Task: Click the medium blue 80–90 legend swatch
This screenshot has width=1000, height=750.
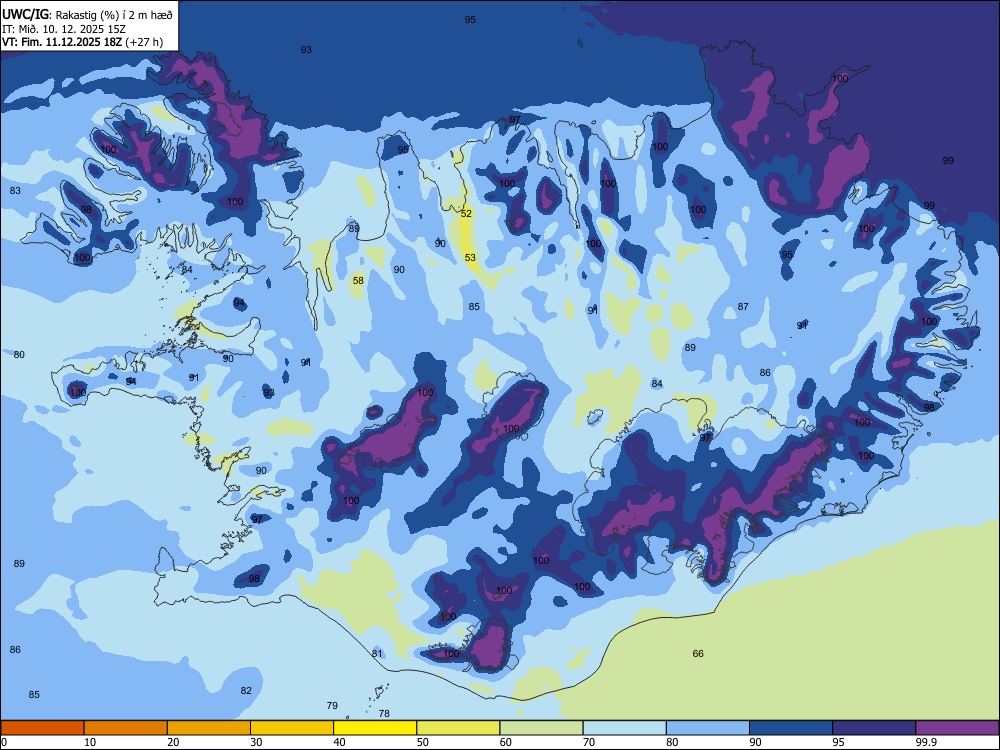Action: click(707, 728)
